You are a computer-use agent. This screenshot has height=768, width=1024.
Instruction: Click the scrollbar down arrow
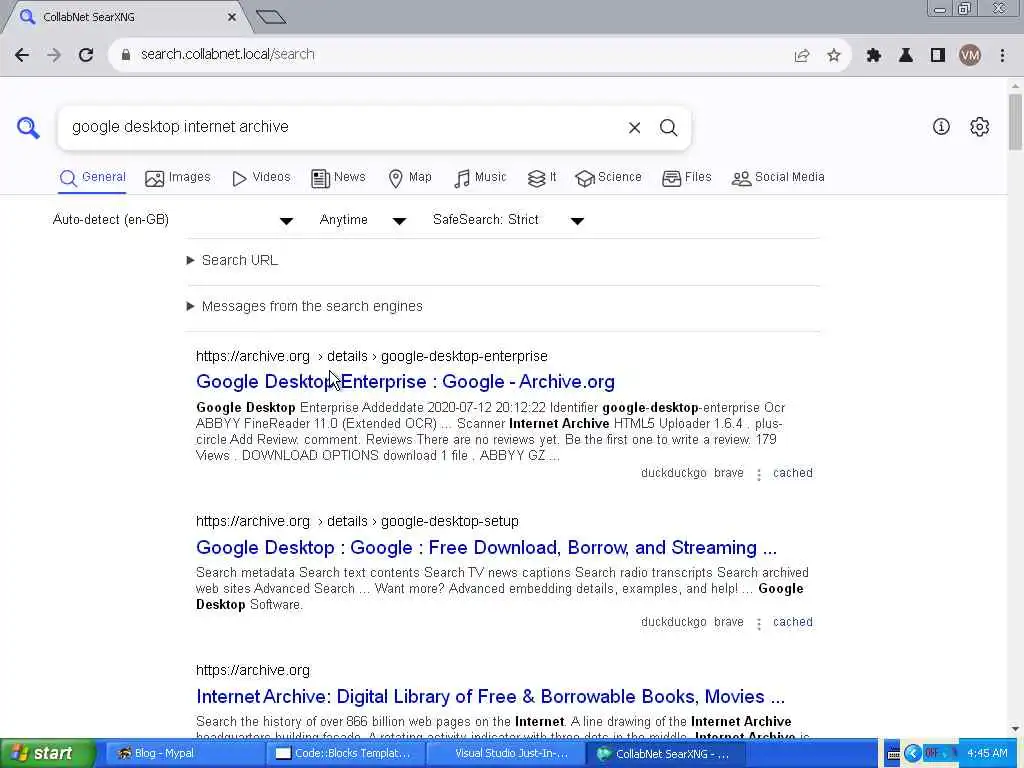(1015, 729)
